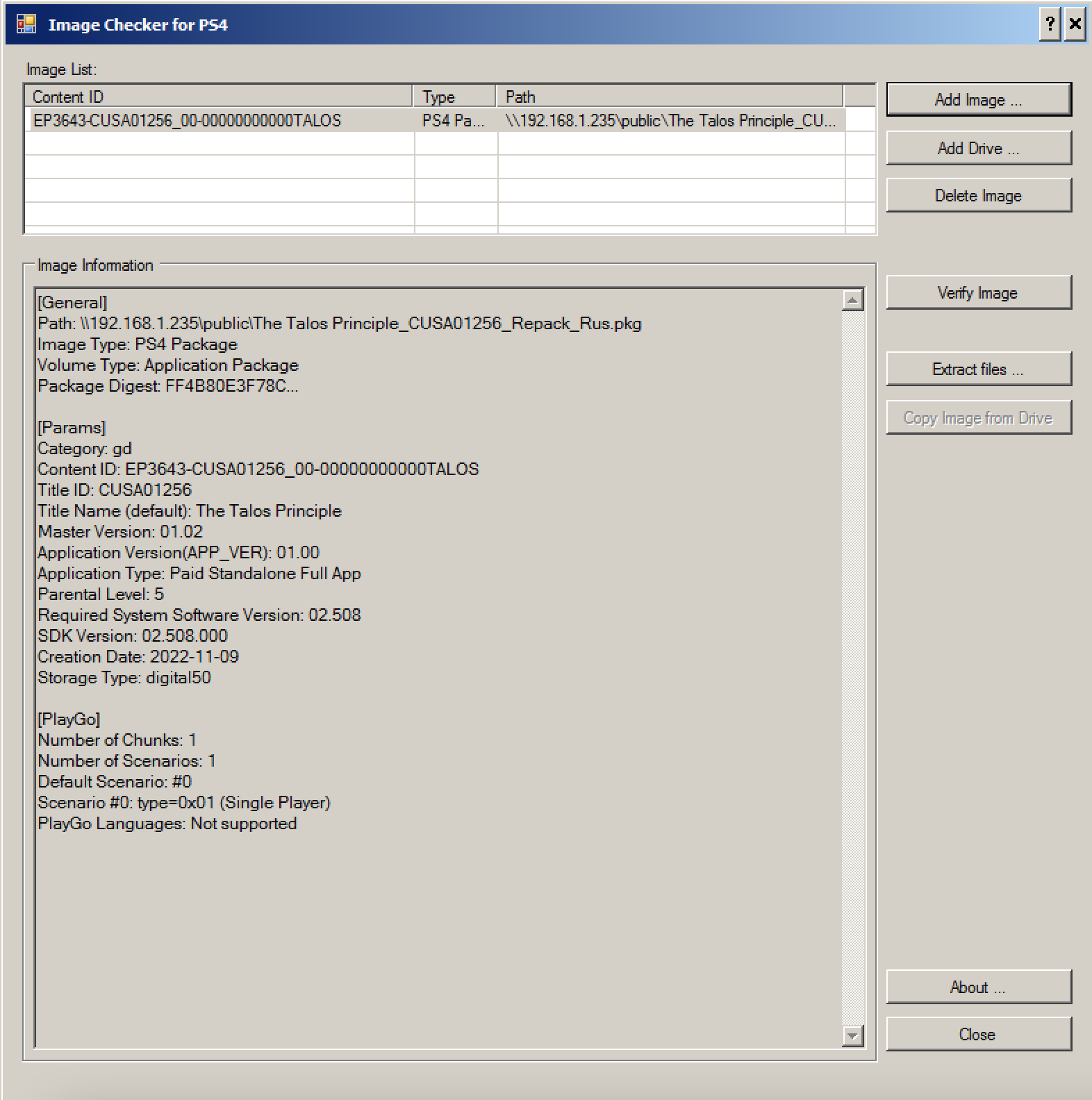Sort by Type column header

(x=454, y=97)
